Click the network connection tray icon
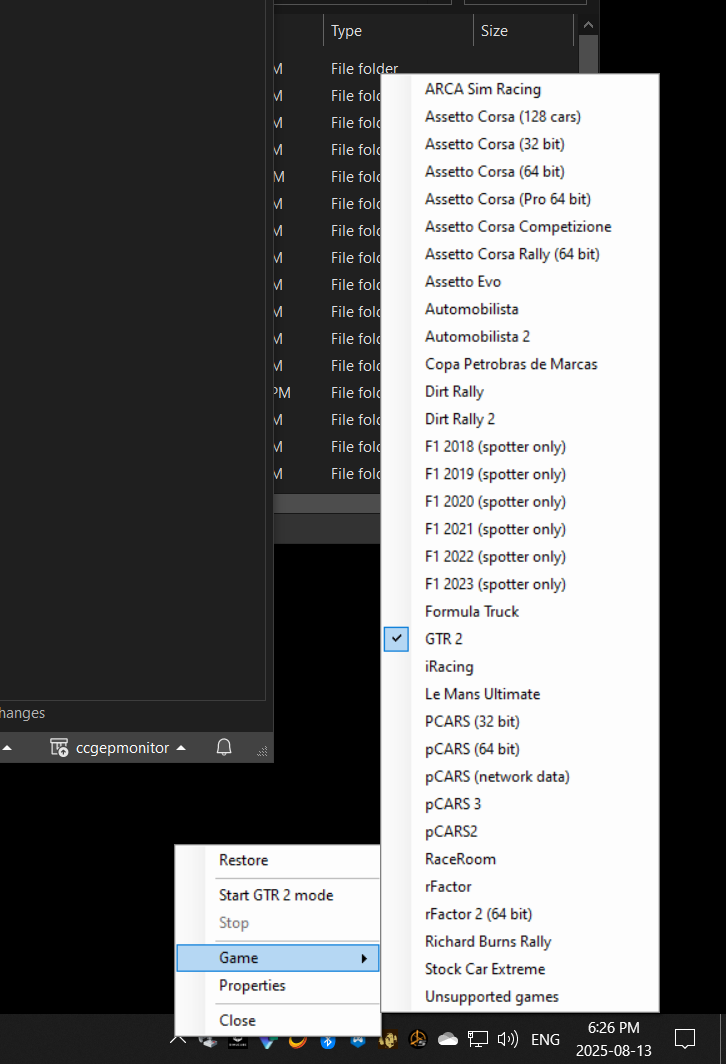Image resolution: width=726 pixels, height=1064 pixels. click(478, 1039)
